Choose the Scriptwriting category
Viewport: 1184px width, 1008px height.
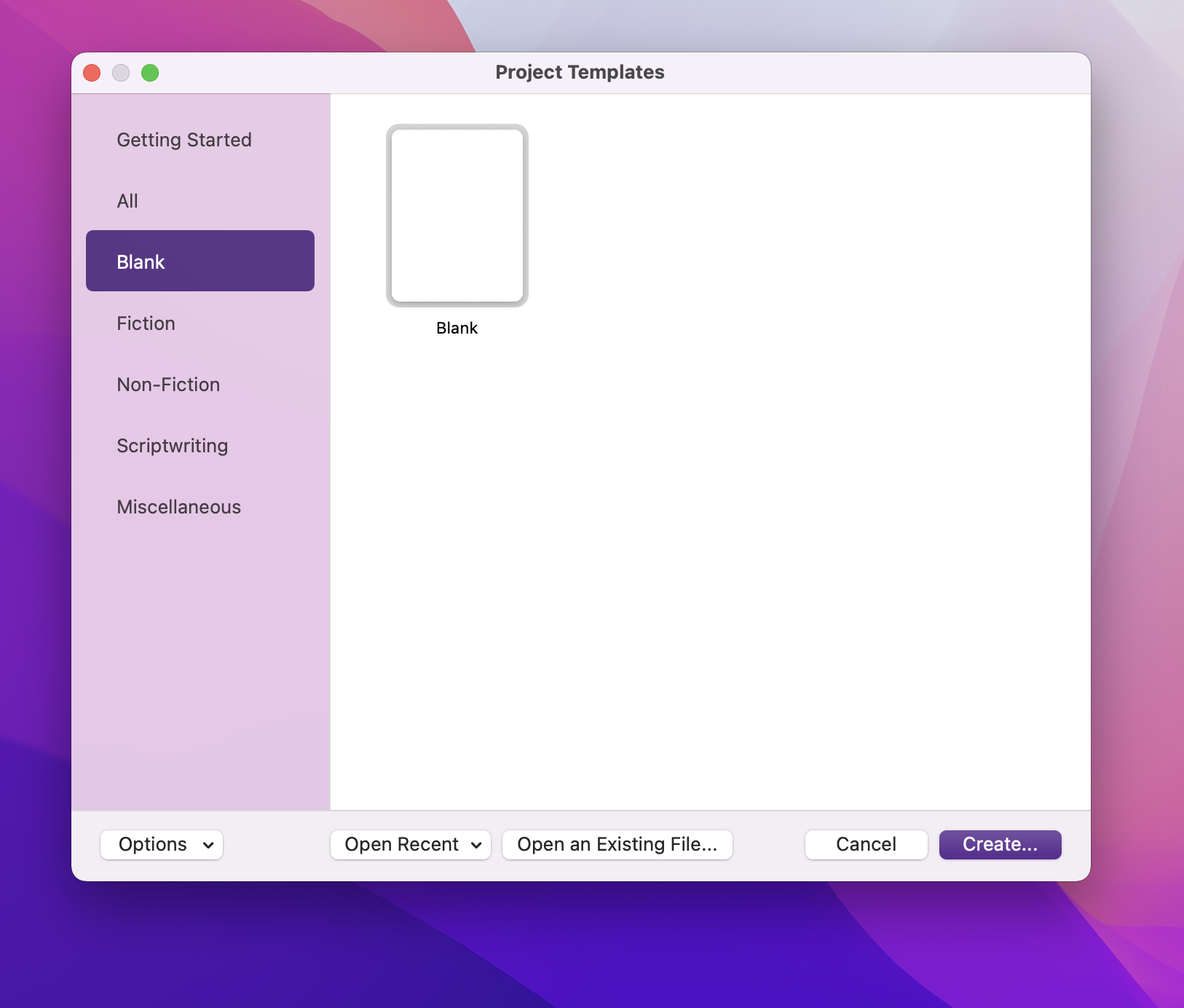(x=200, y=446)
